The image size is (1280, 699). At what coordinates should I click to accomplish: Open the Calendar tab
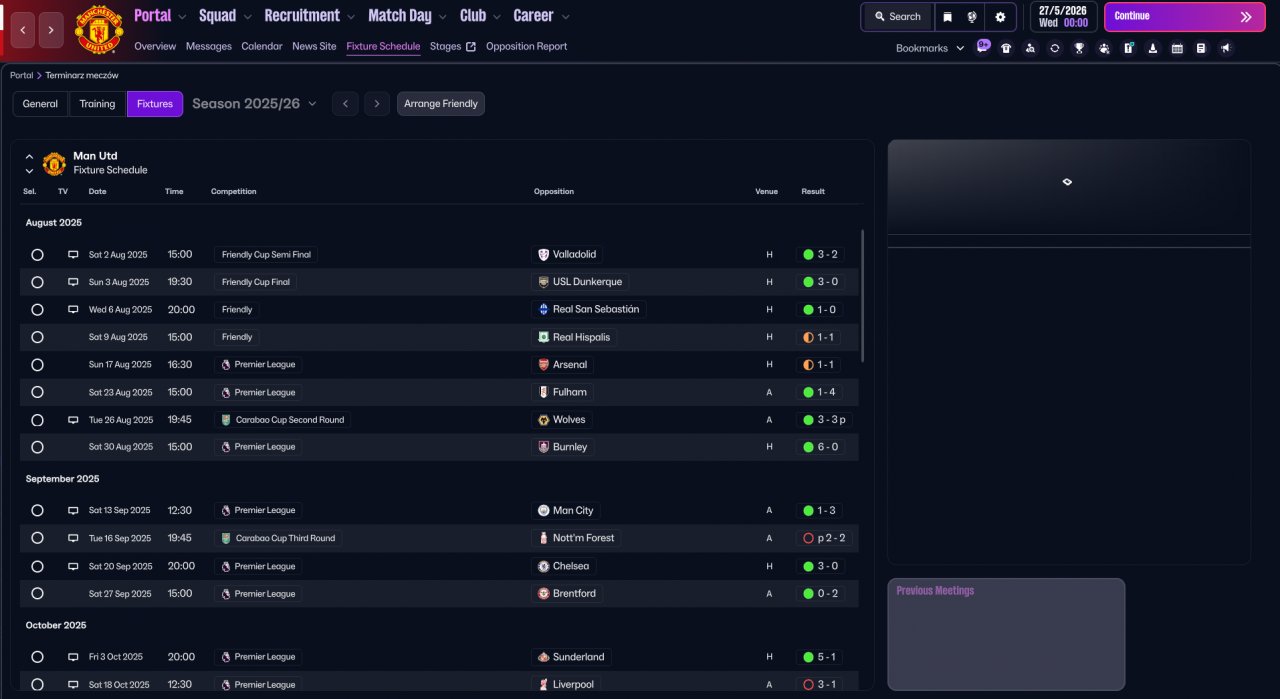[x=262, y=46]
